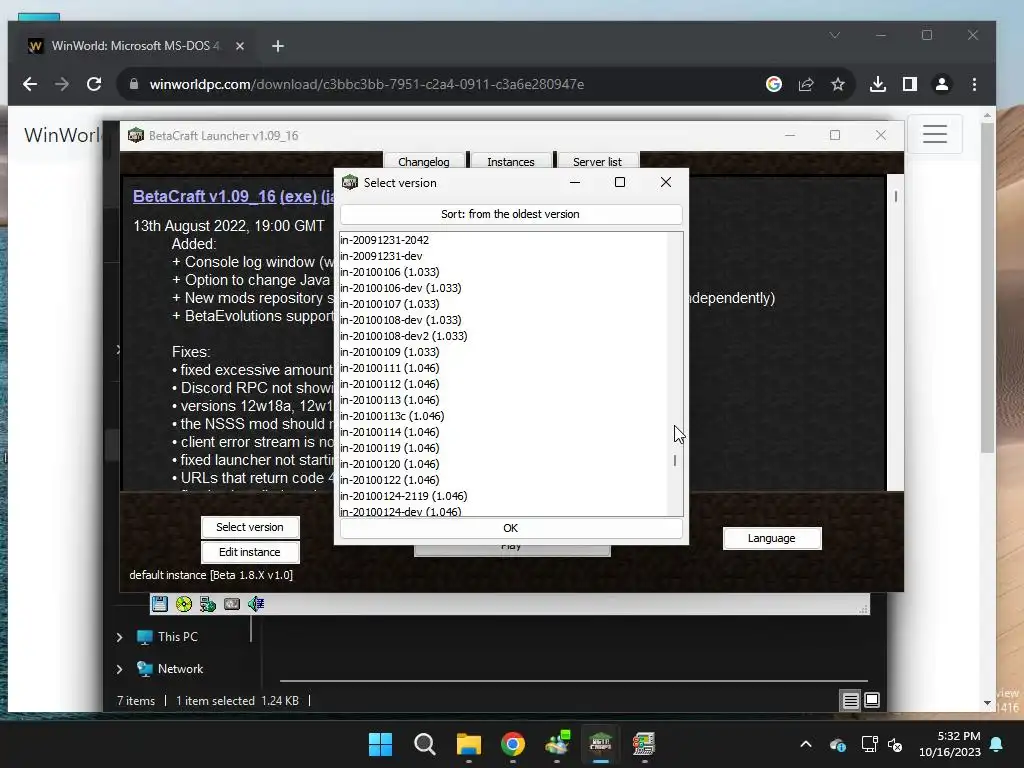Viewport: 1024px width, 768px height.
Task: Click the speaker sound status icon
Action: [256, 604]
